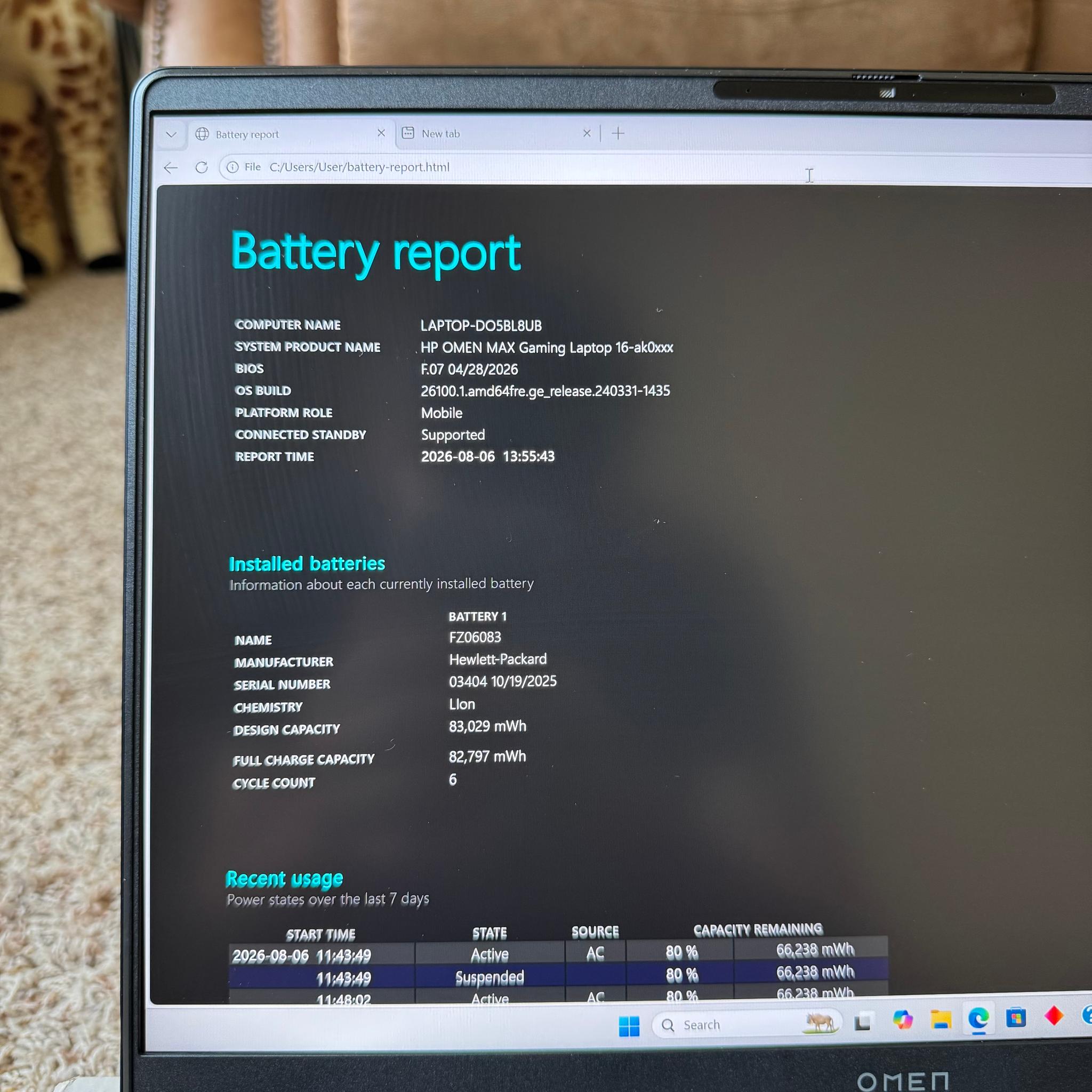The height and width of the screenshot is (1092, 1092).
Task: Click the OS build value 26100.1.amd64fre
Action: [x=545, y=391]
